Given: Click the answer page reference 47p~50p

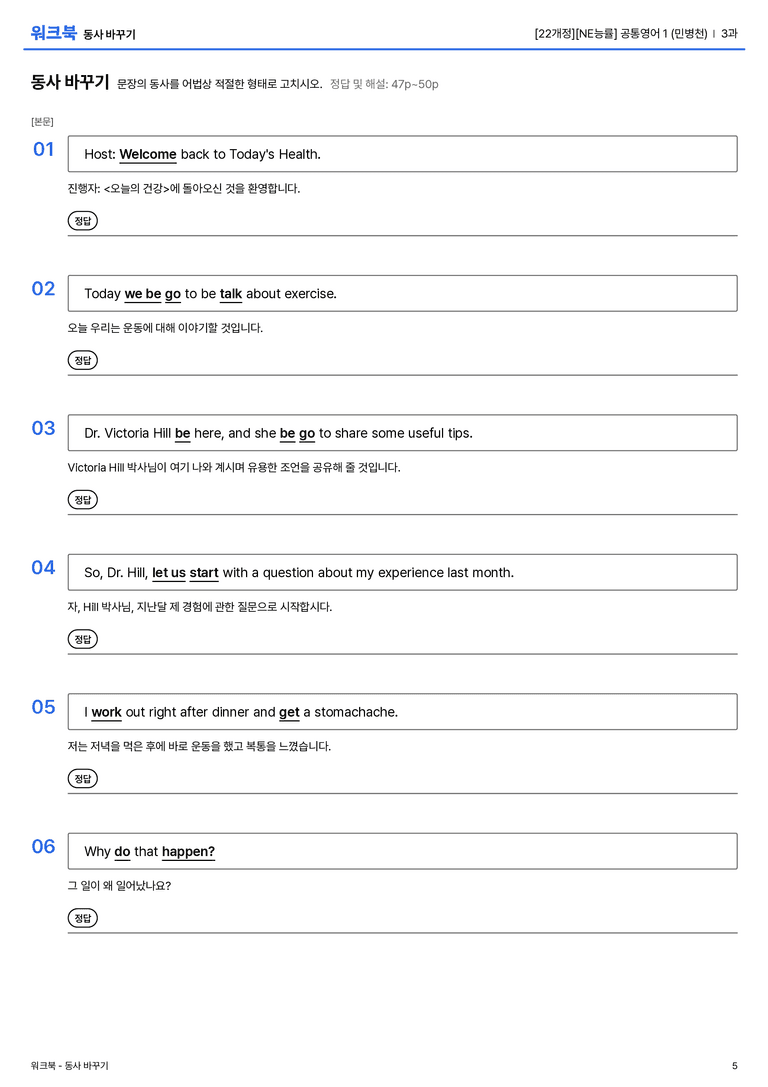Looking at the screenshot, I should point(414,85).
